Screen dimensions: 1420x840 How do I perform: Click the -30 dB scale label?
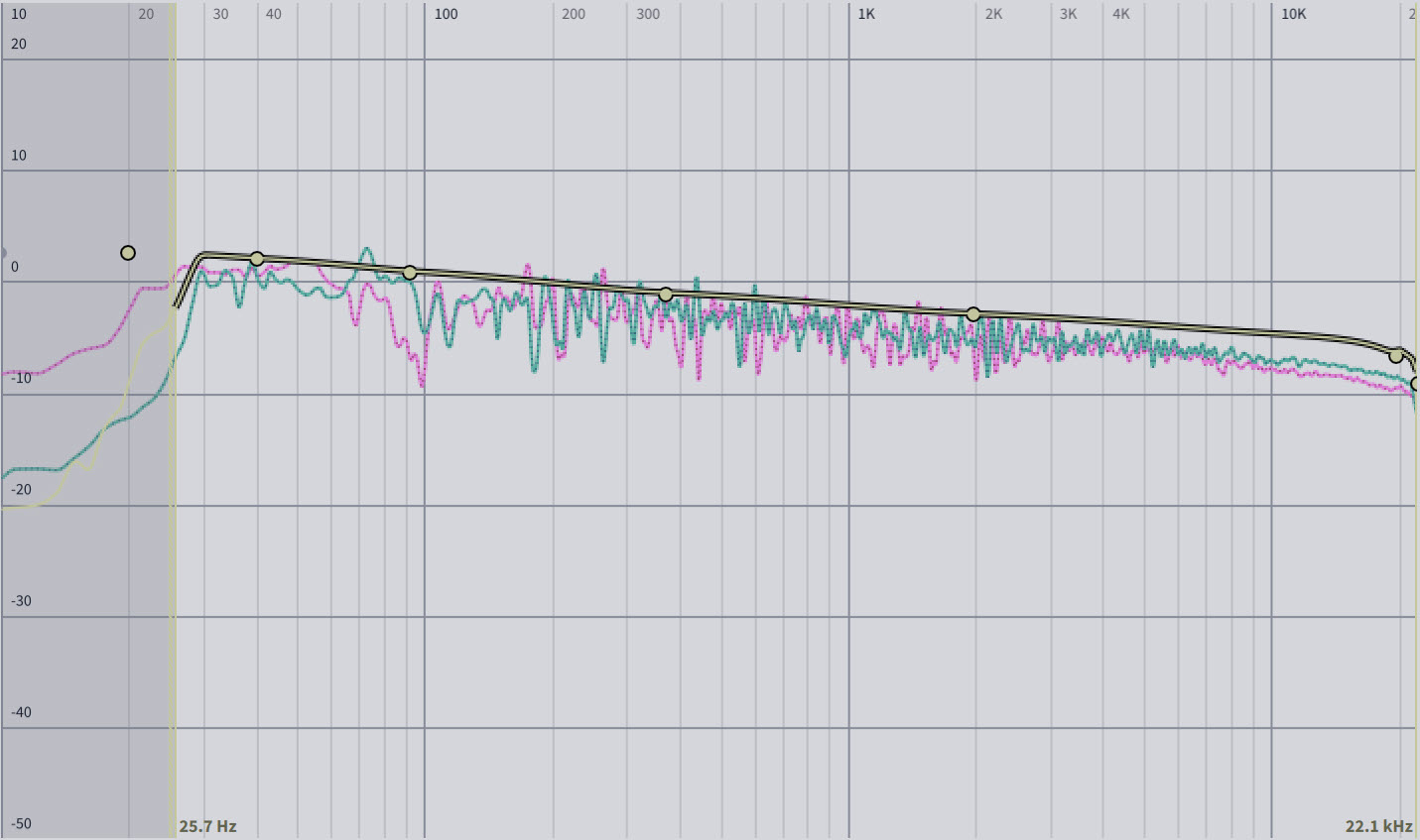pos(21,600)
